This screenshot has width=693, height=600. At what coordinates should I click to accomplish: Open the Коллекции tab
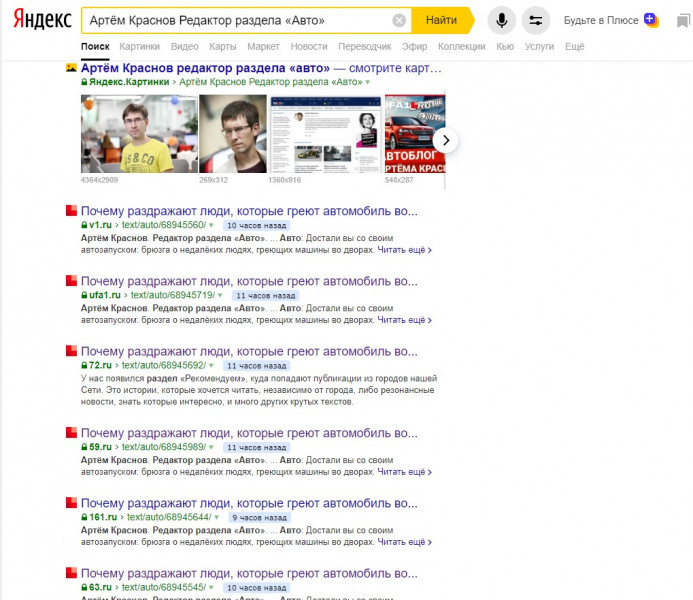pos(461,46)
